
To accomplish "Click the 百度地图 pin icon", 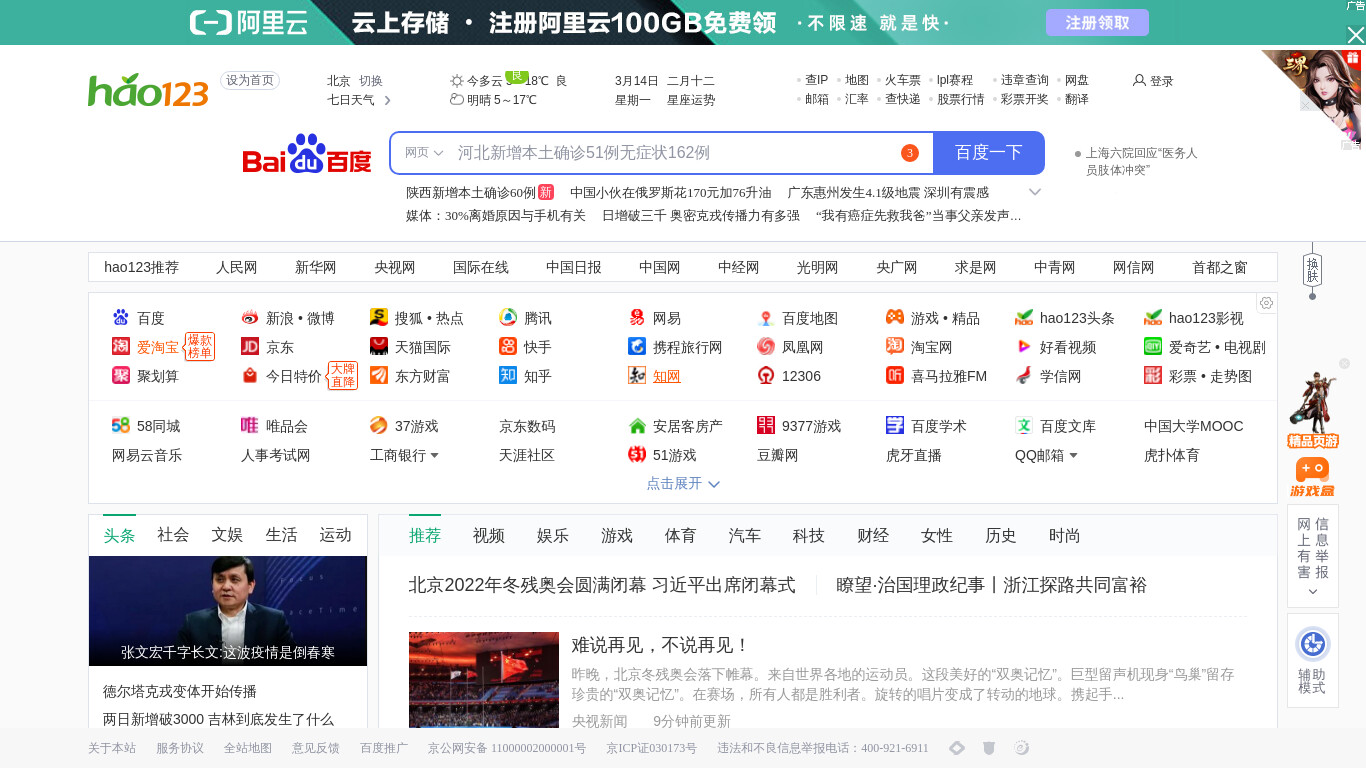I will (766, 318).
